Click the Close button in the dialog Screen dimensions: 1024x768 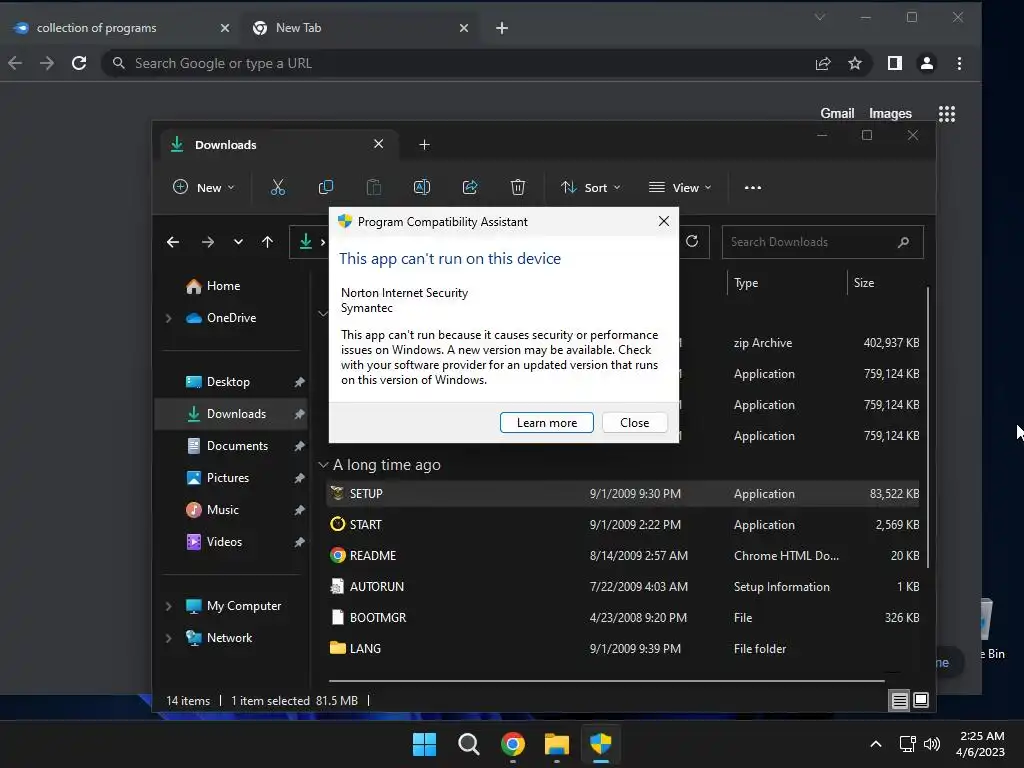tap(634, 423)
